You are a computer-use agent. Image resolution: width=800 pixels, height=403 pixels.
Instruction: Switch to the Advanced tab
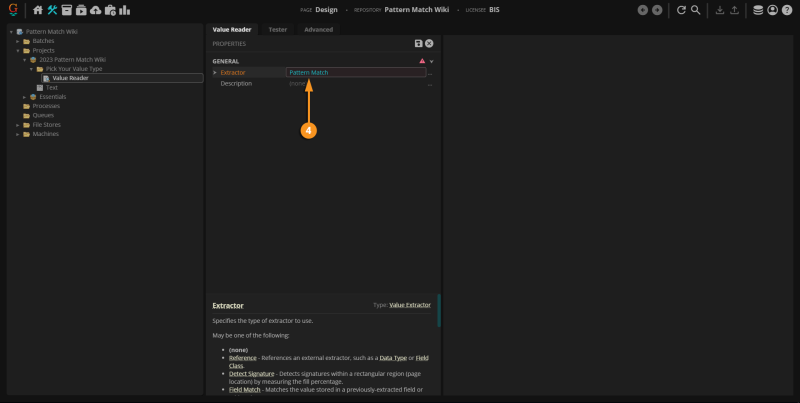[x=318, y=30]
